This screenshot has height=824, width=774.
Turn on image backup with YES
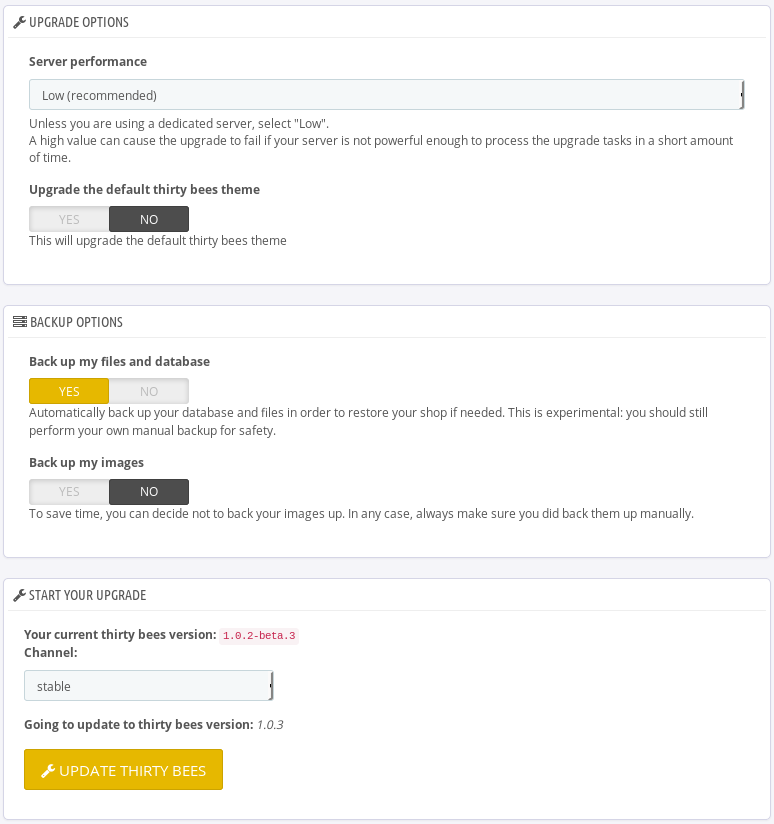click(x=69, y=492)
